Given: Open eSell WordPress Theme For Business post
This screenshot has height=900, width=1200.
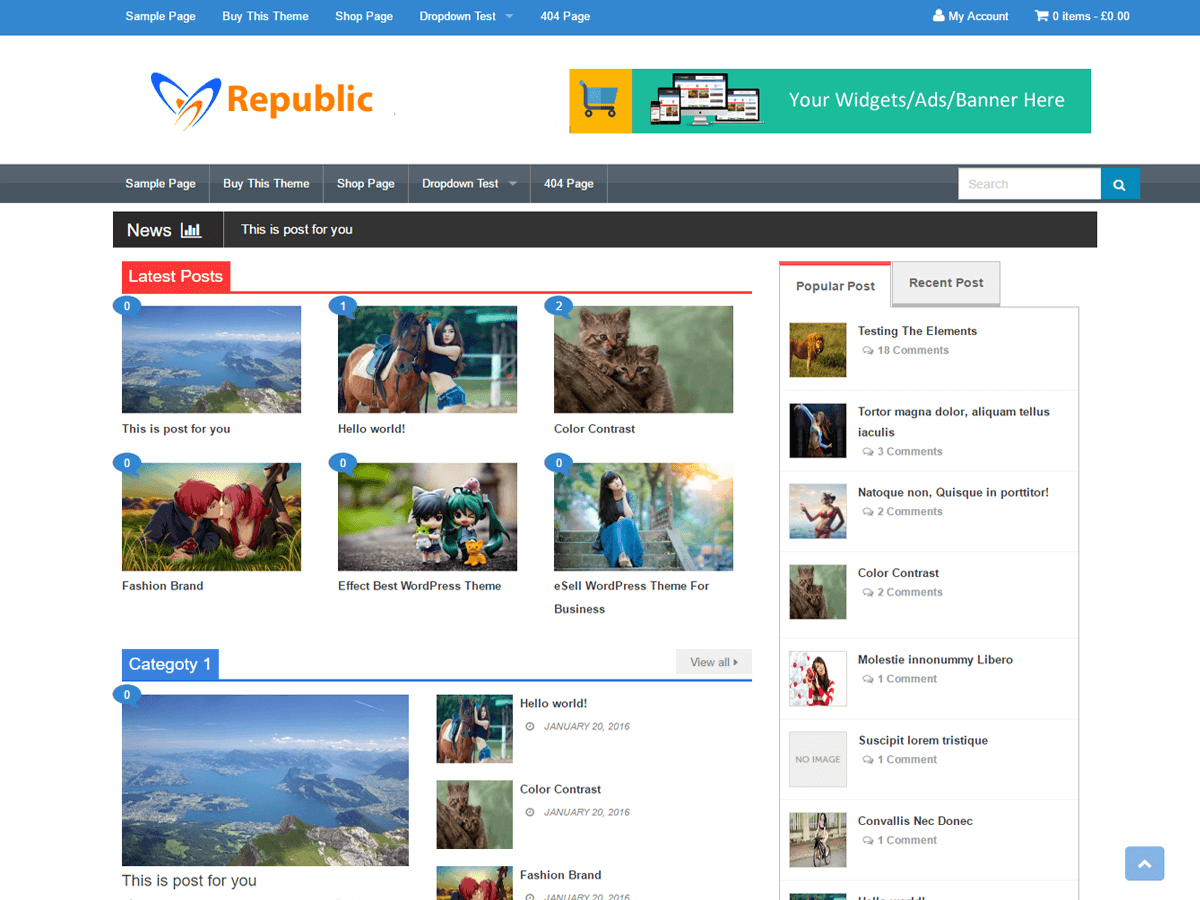Looking at the screenshot, I should 632,597.
